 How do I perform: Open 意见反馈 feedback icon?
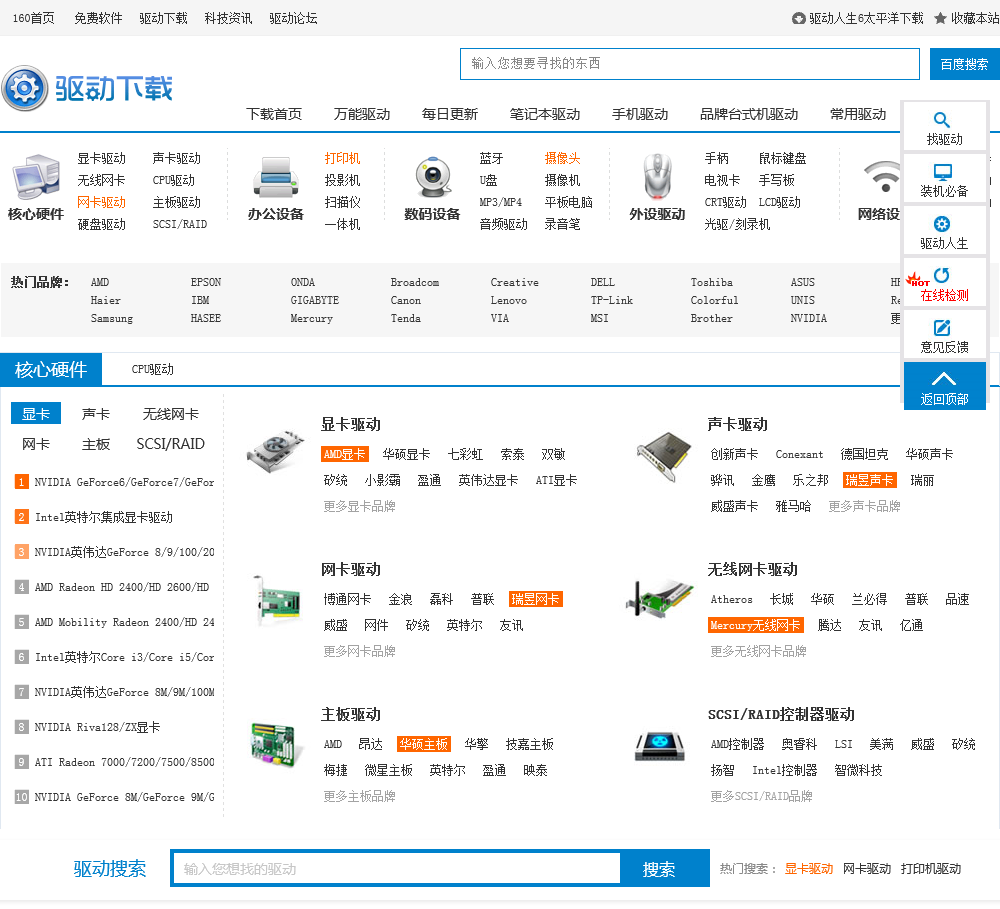[x=942, y=328]
